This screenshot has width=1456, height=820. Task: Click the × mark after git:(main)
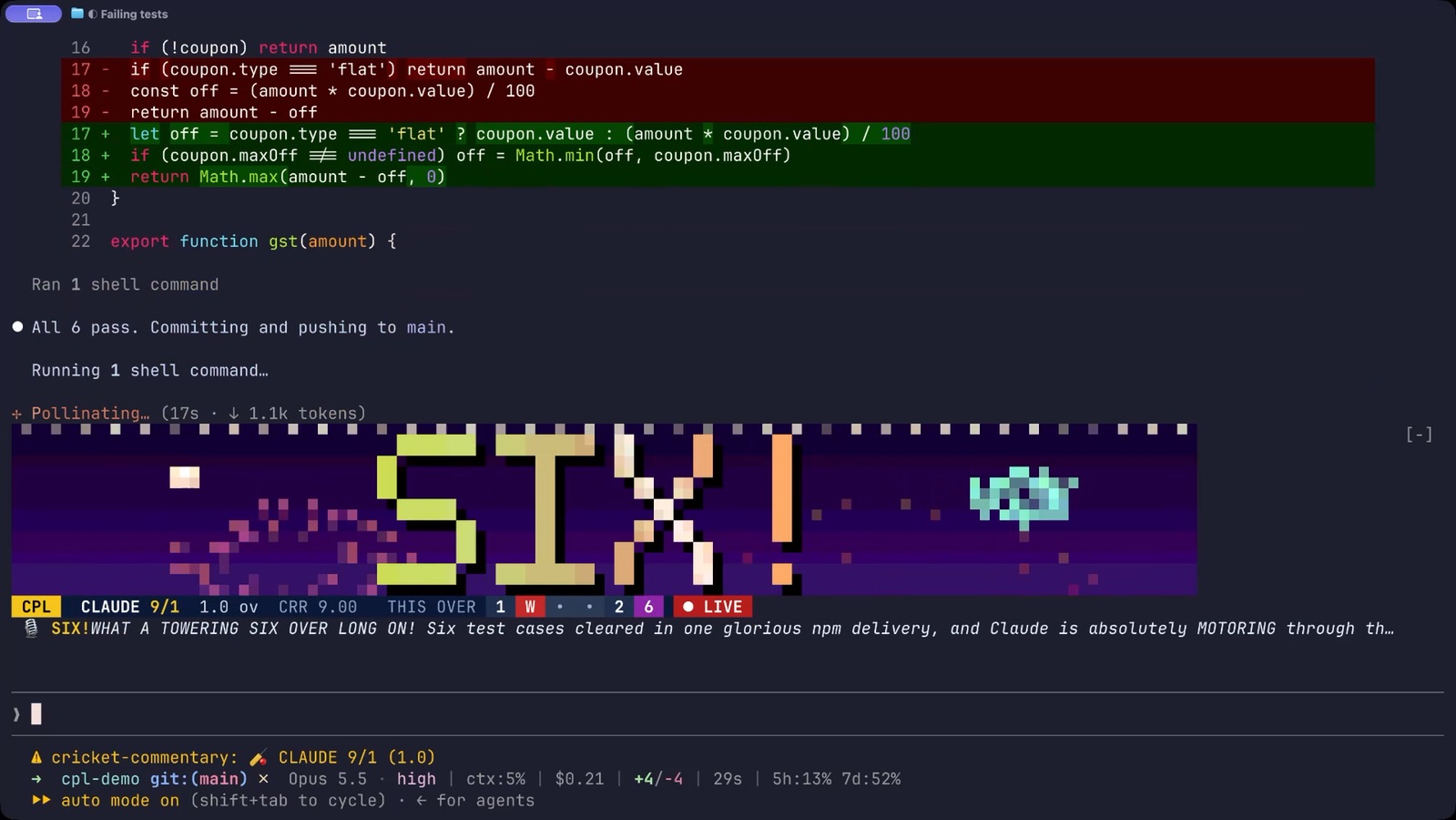tap(263, 779)
